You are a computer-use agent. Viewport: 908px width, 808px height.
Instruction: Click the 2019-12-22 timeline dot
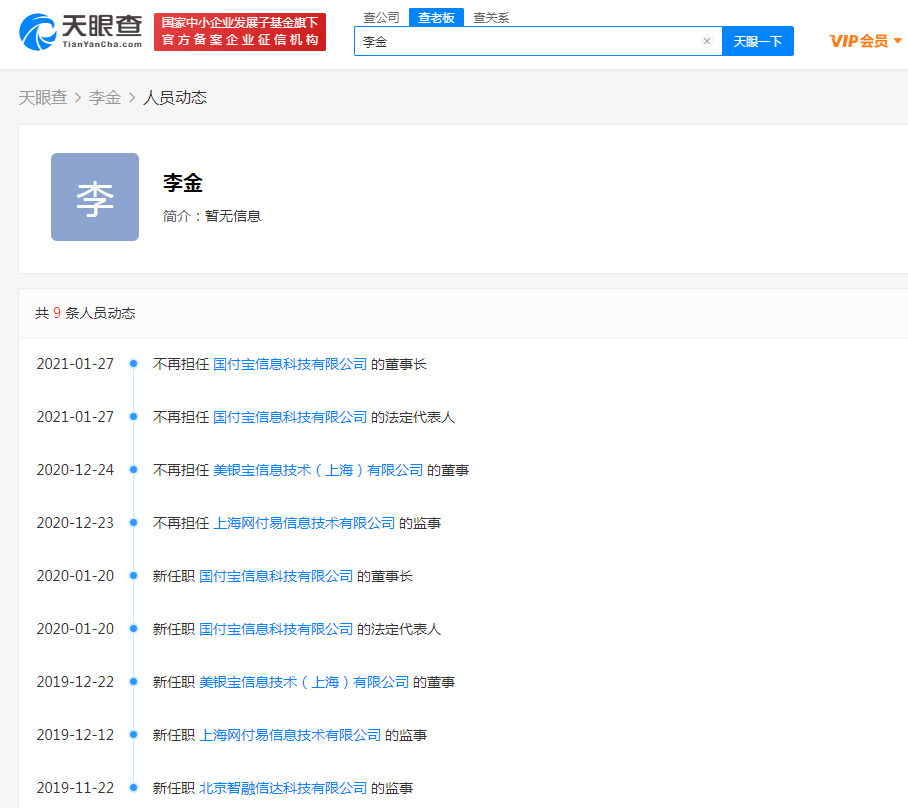[133, 681]
